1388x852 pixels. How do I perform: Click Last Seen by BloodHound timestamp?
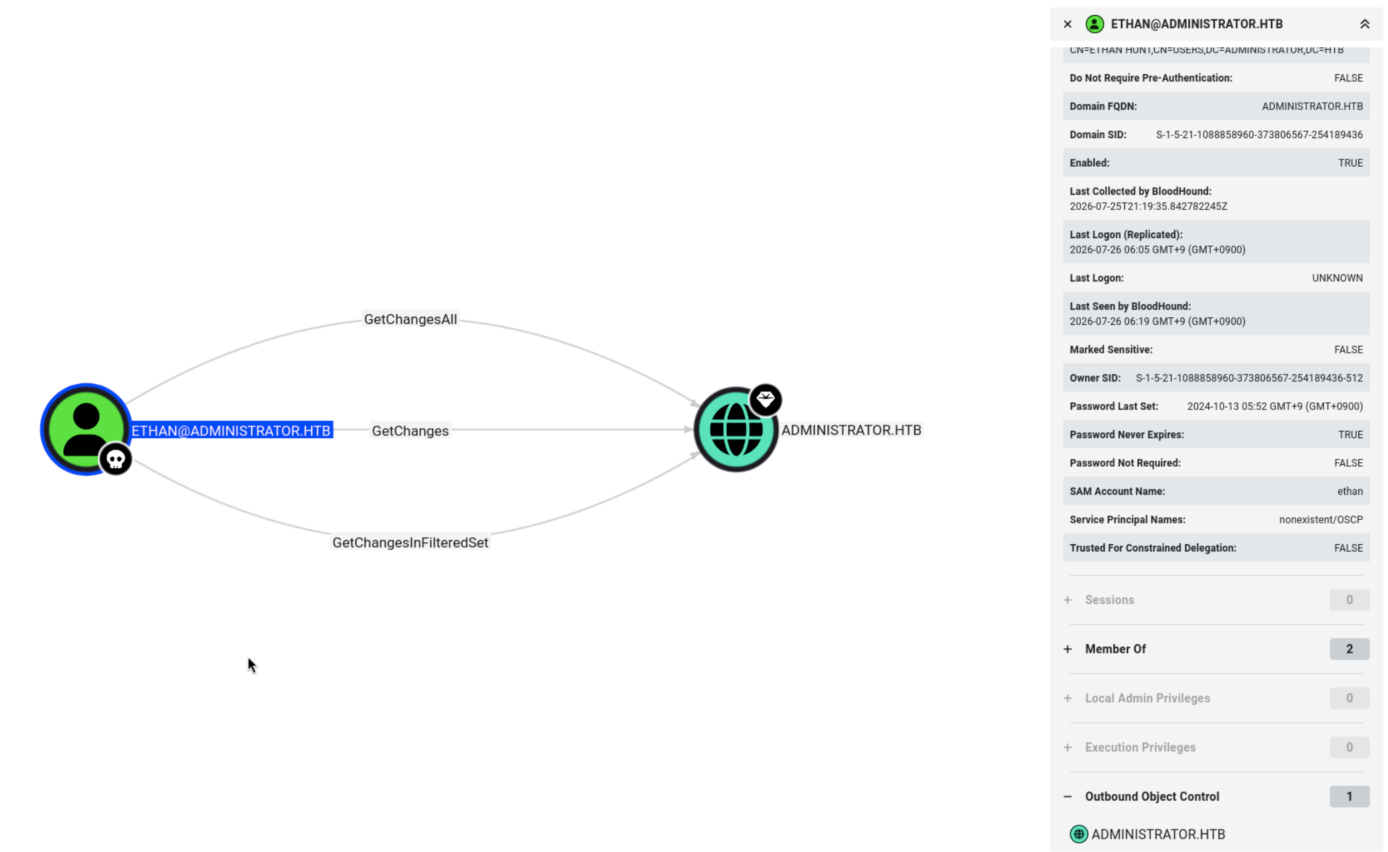[x=1157, y=322]
